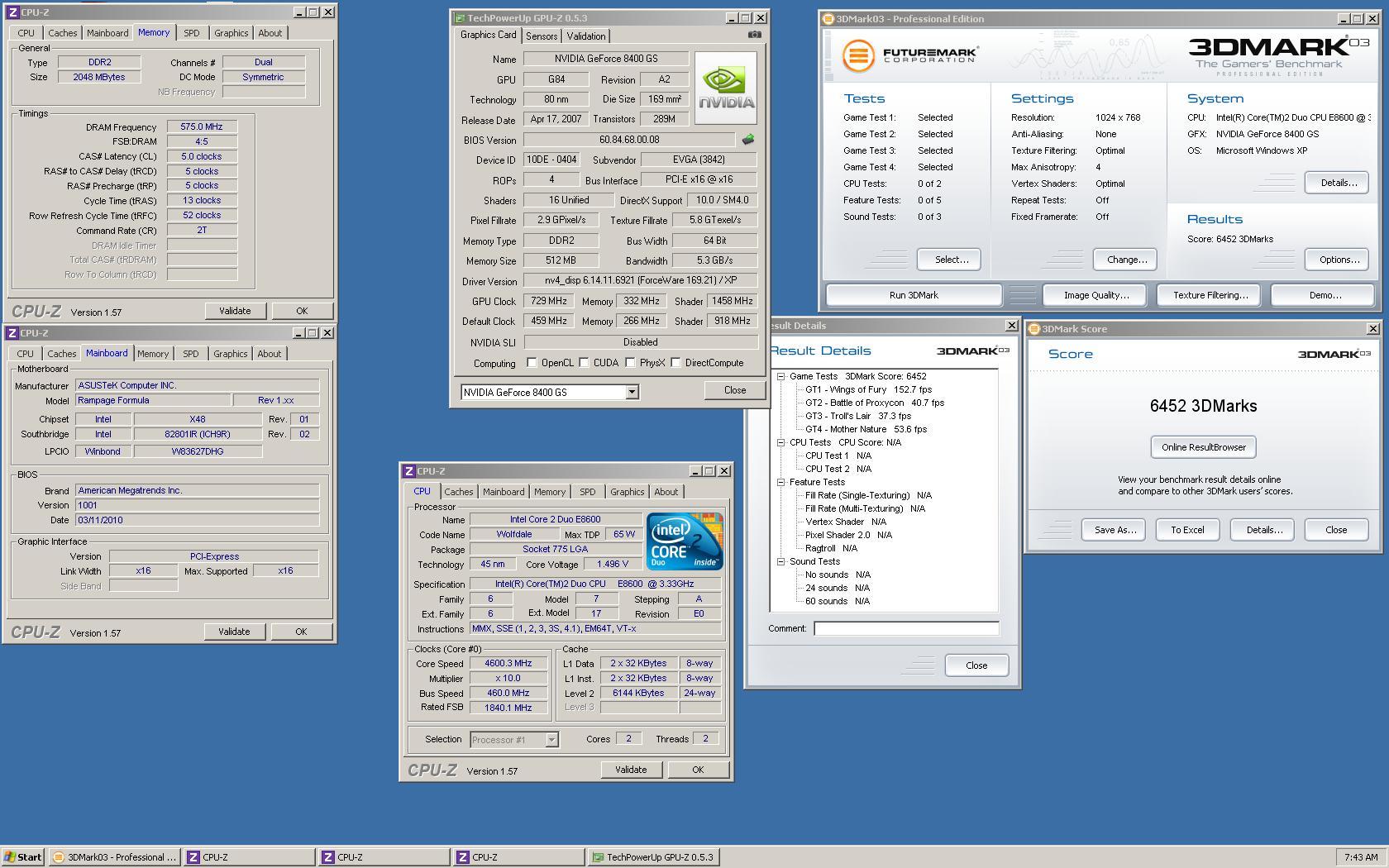Click the 6452 3DMarks score text
Screen dimensions: 1389x868
tap(1203, 406)
